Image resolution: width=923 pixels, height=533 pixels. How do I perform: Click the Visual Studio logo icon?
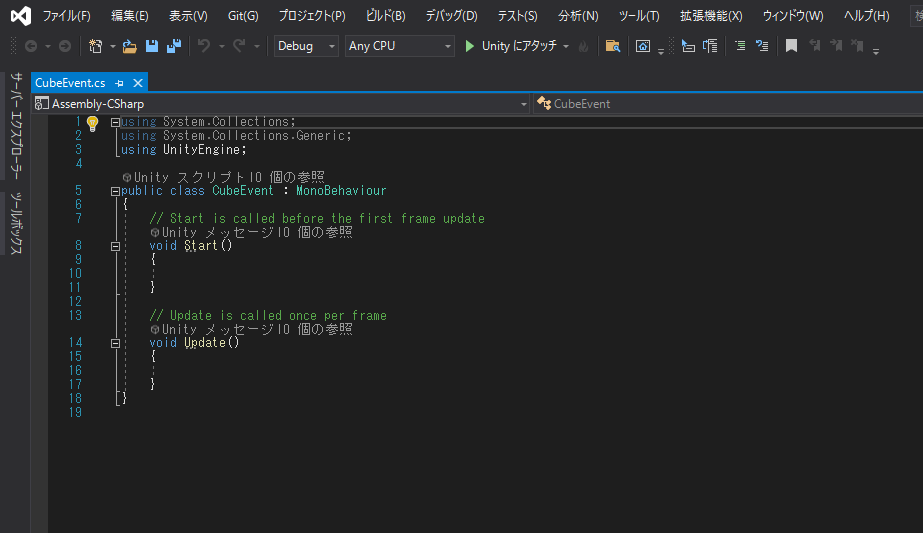point(21,16)
